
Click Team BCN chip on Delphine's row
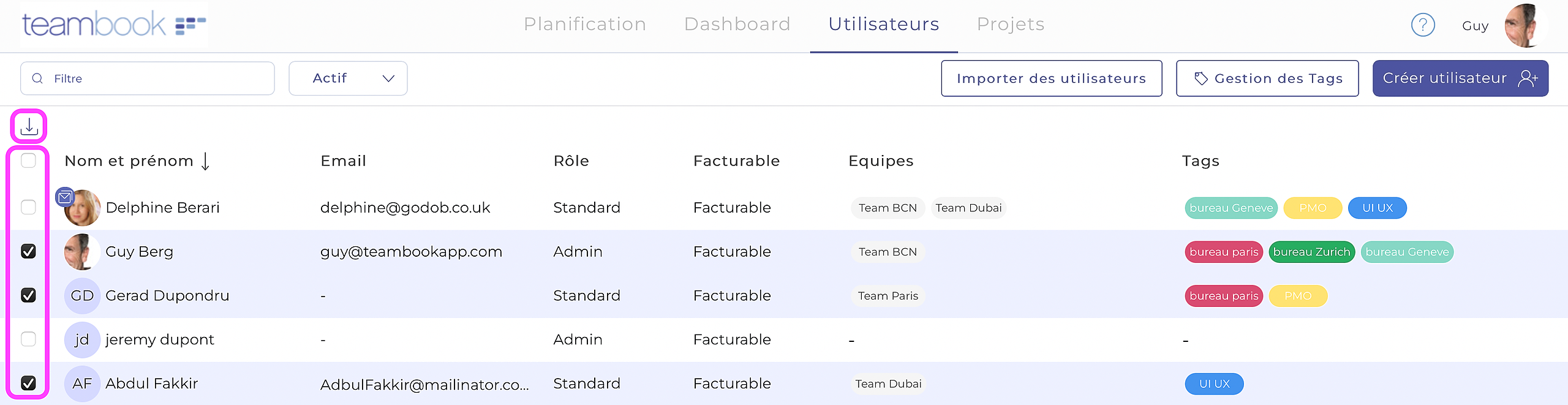coord(888,208)
